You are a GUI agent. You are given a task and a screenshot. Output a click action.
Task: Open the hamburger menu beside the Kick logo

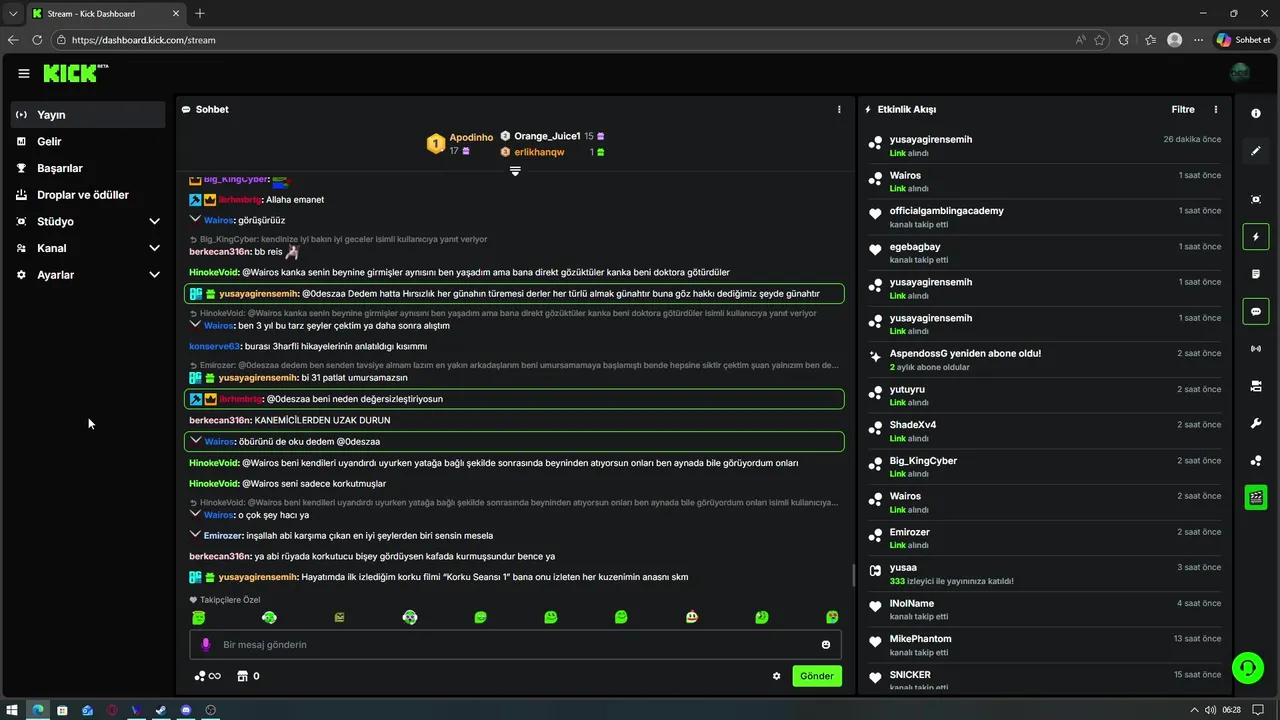23,73
